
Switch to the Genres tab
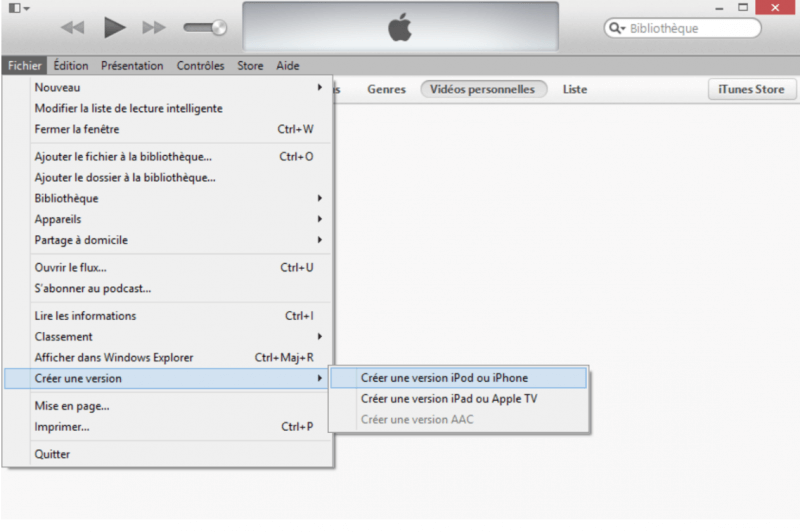[386, 89]
